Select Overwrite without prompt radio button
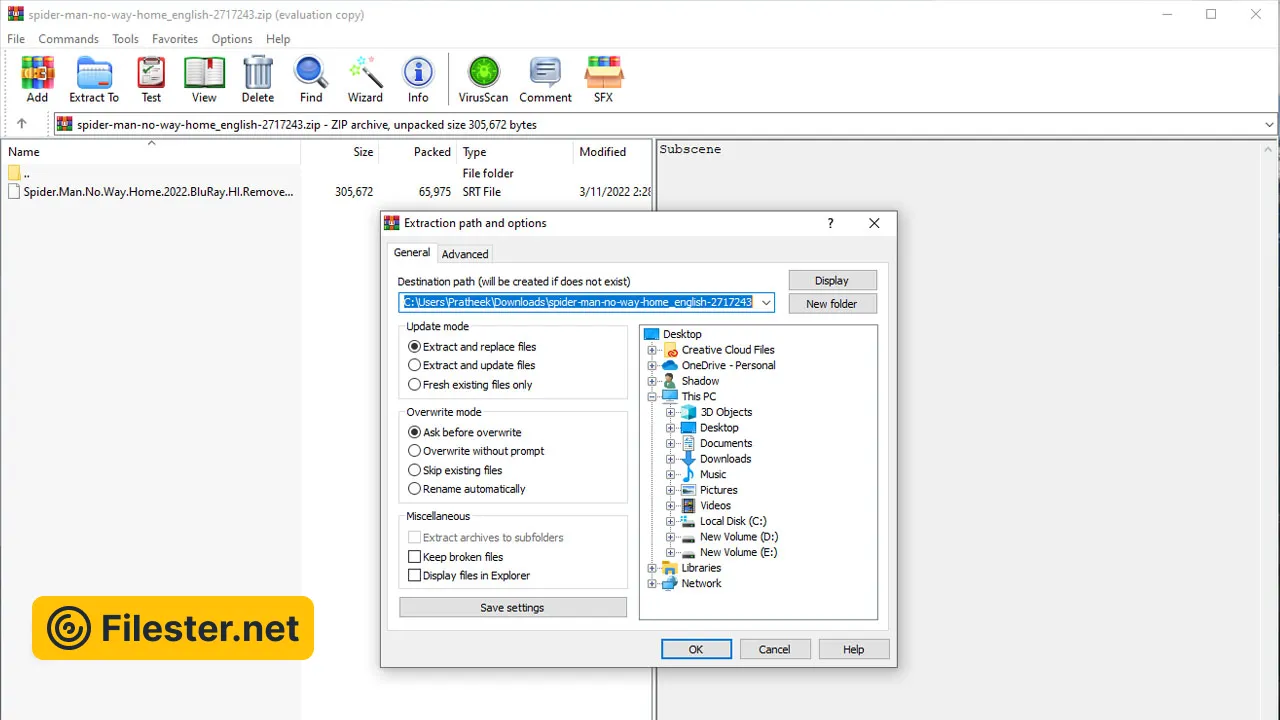 click(415, 451)
